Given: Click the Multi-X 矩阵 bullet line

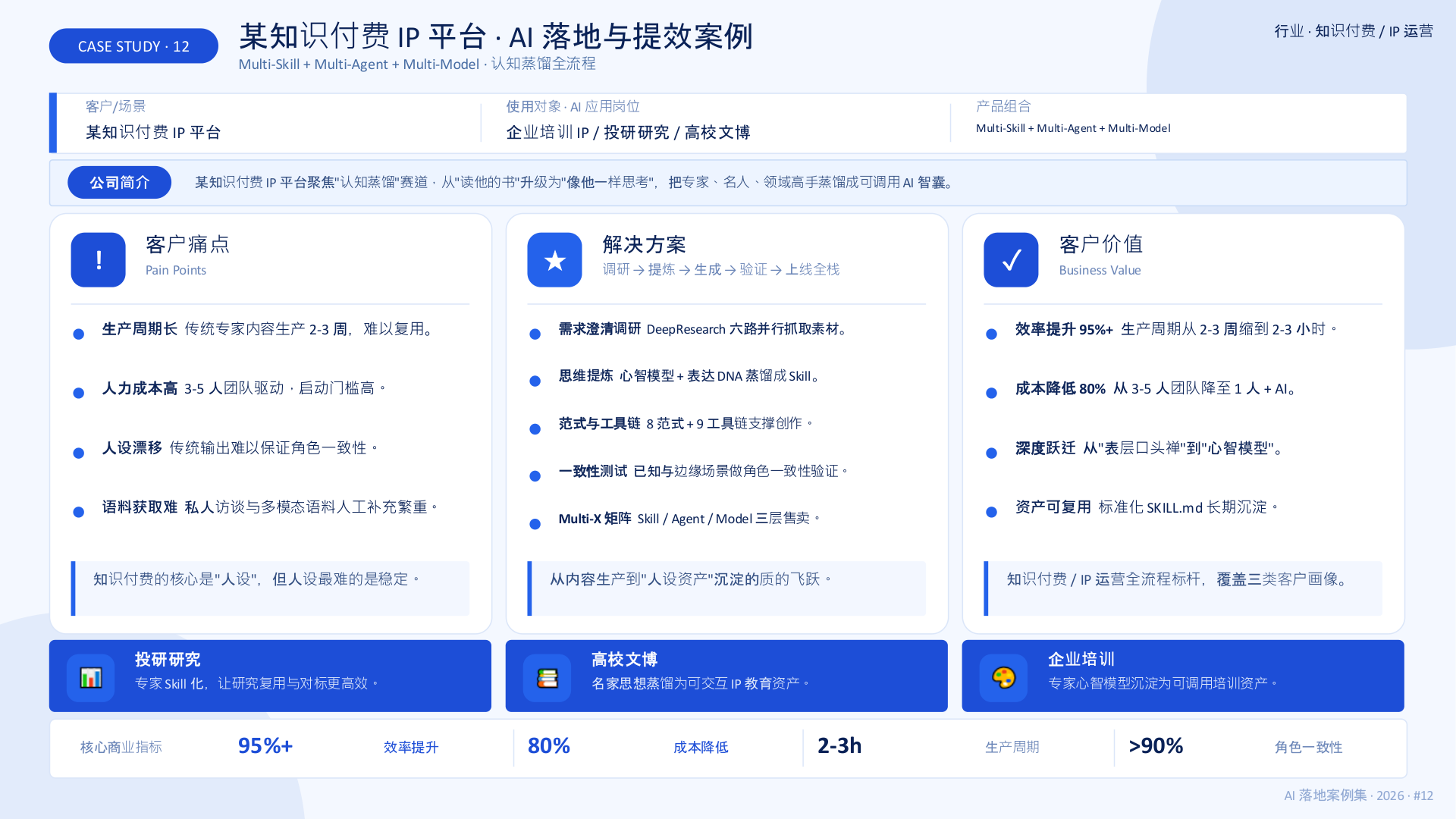Looking at the screenshot, I should (x=689, y=519).
